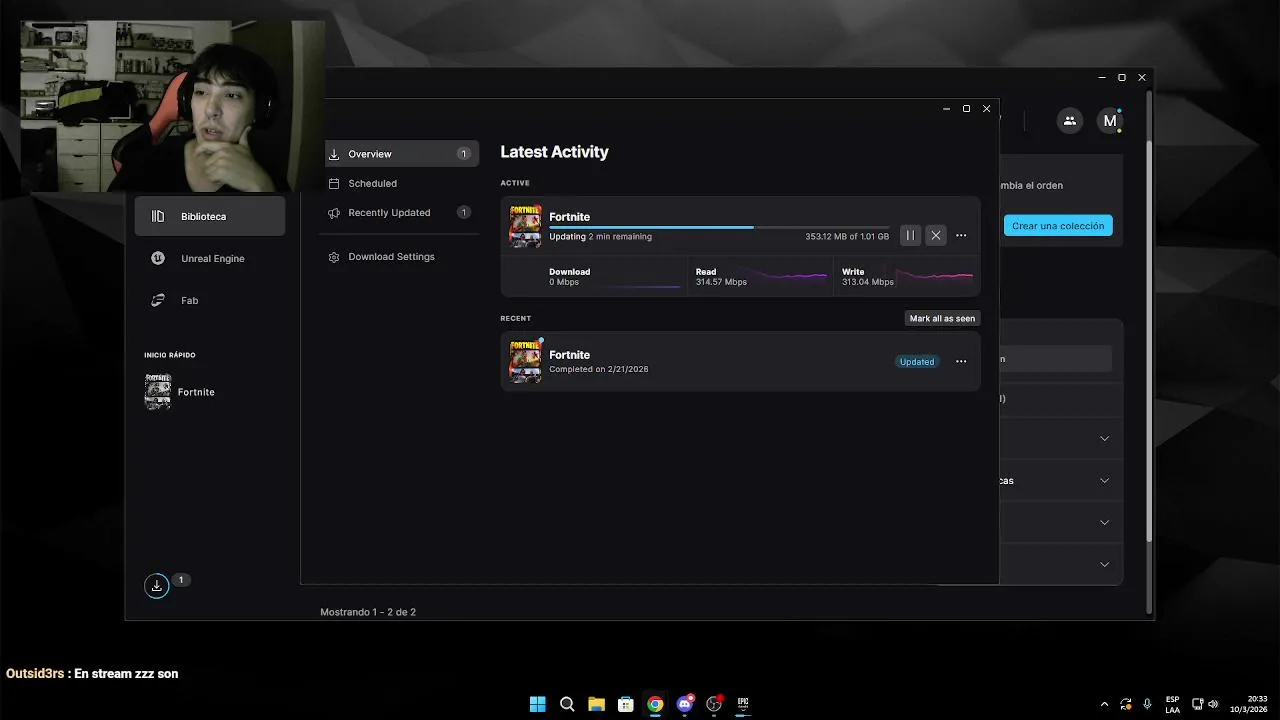Open Biblioteca in the launcher sidebar
This screenshot has height=720, width=1280.
(210, 216)
